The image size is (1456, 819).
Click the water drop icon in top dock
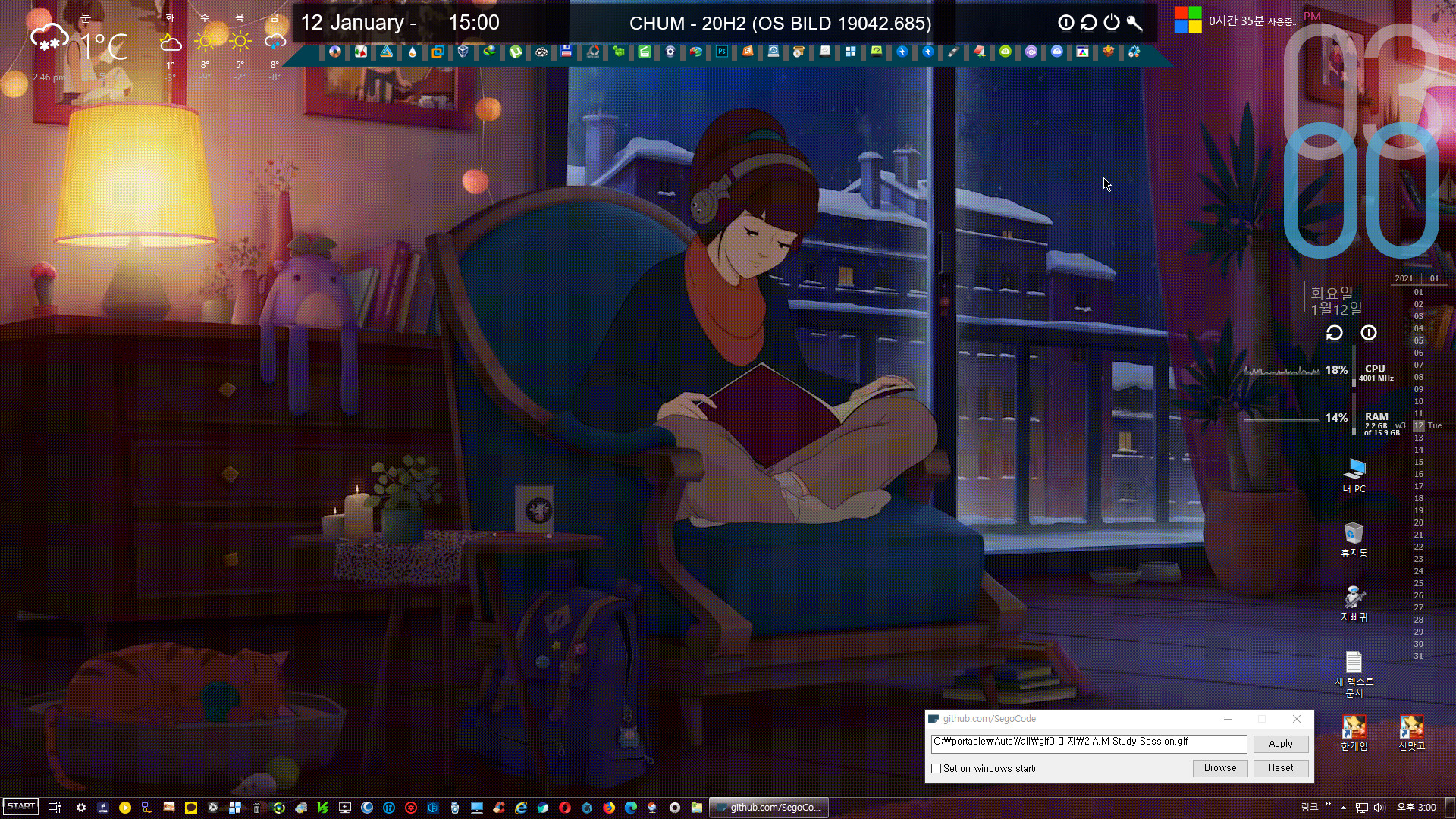tap(413, 52)
